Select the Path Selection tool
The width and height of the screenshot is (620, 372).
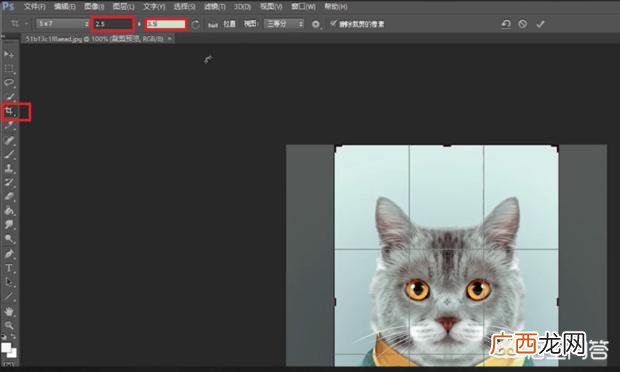pos(9,282)
